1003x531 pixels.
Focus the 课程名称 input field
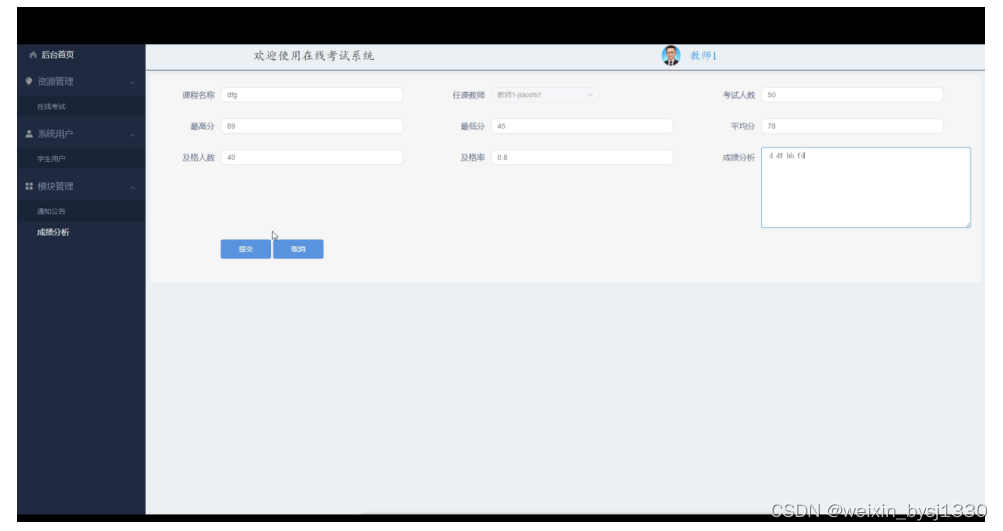coord(312,95)
